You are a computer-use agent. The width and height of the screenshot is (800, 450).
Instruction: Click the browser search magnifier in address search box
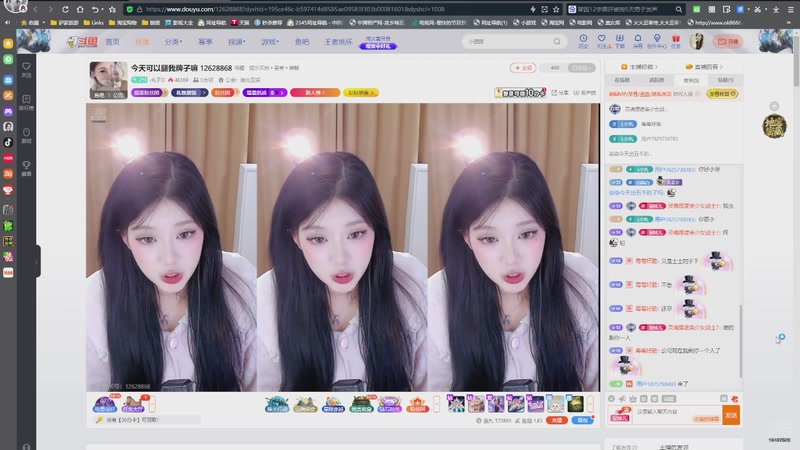(679, 9)
